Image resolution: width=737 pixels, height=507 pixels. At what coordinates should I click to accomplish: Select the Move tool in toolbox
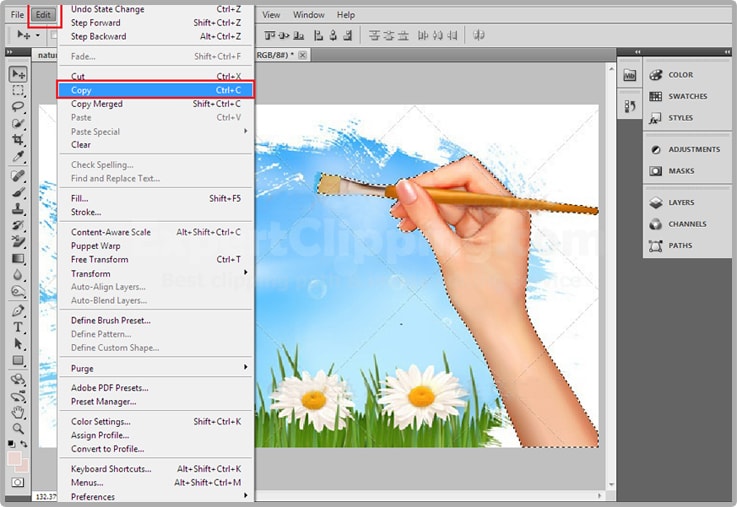coord(18,74)
